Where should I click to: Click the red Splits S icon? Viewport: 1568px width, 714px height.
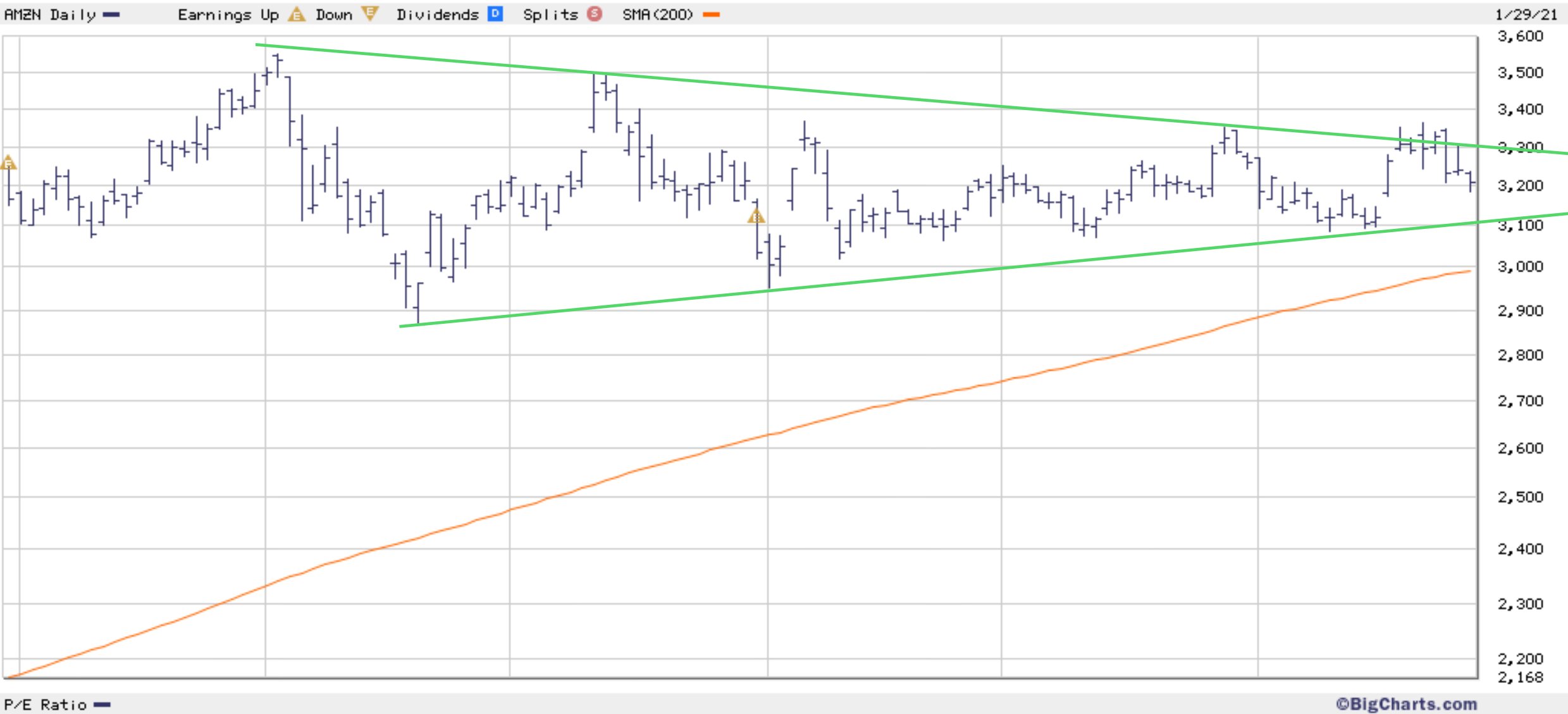click(x=595, y=14)
